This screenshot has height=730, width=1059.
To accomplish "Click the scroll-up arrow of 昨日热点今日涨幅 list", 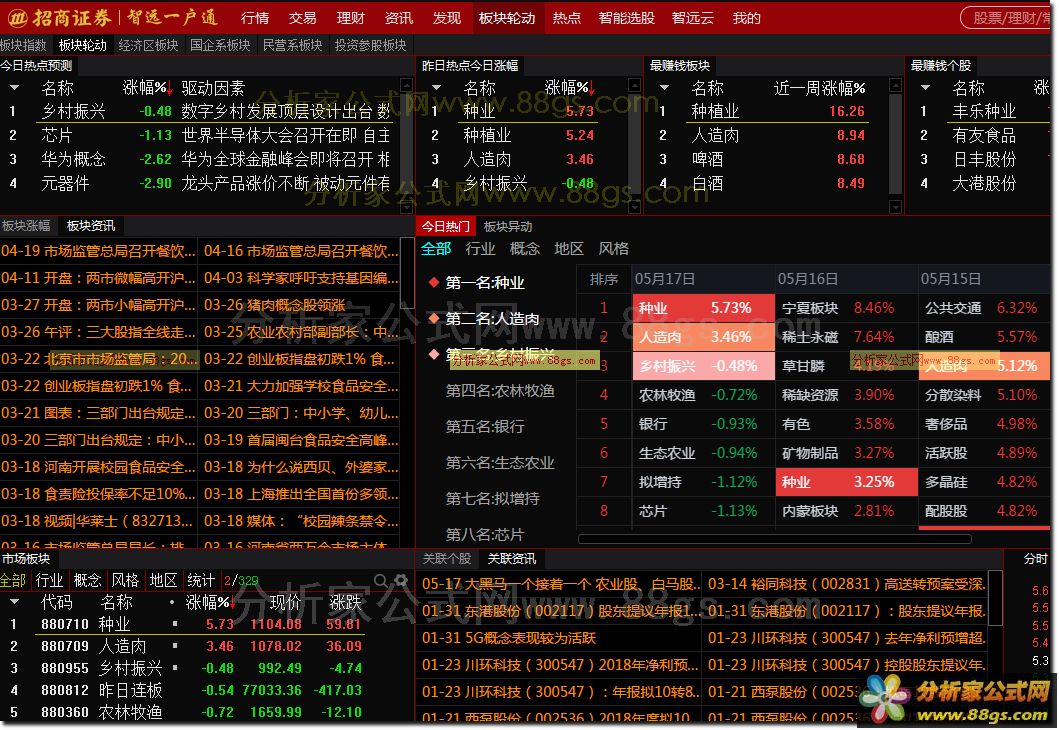I will point(634,85).
